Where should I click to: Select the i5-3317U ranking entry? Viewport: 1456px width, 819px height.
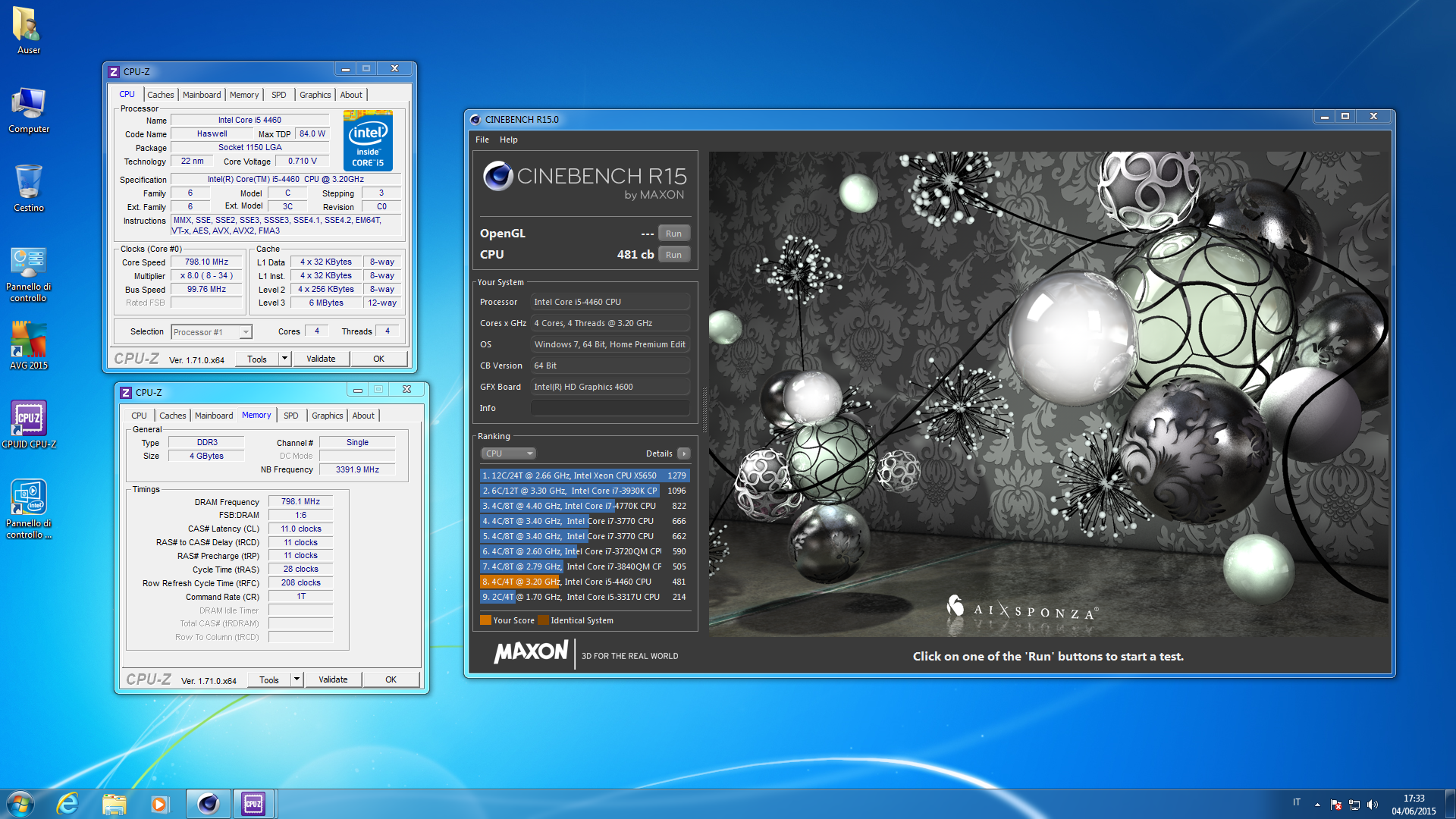click(584, 597)
